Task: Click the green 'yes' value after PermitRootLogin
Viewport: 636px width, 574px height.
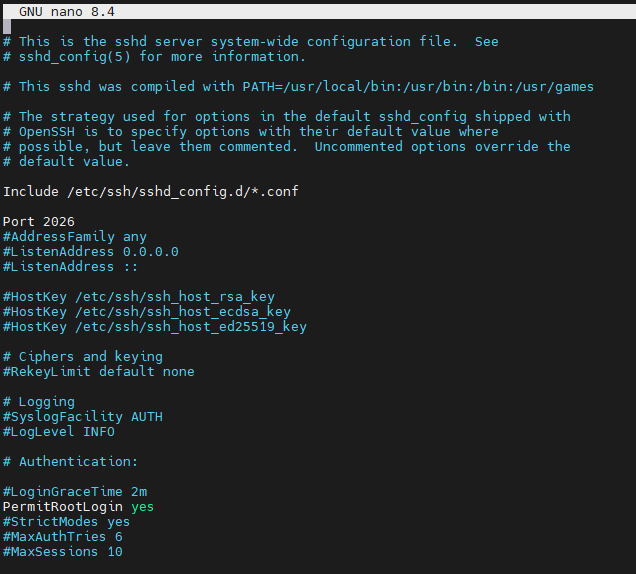Action: click(142, 507)
